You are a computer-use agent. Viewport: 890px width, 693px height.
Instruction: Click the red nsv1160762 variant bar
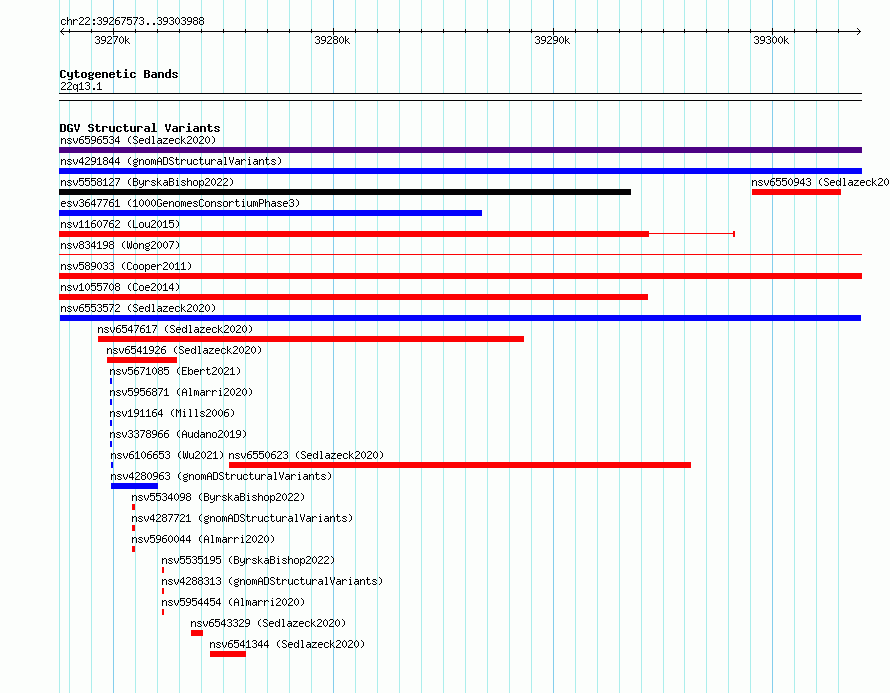[354, 234]
